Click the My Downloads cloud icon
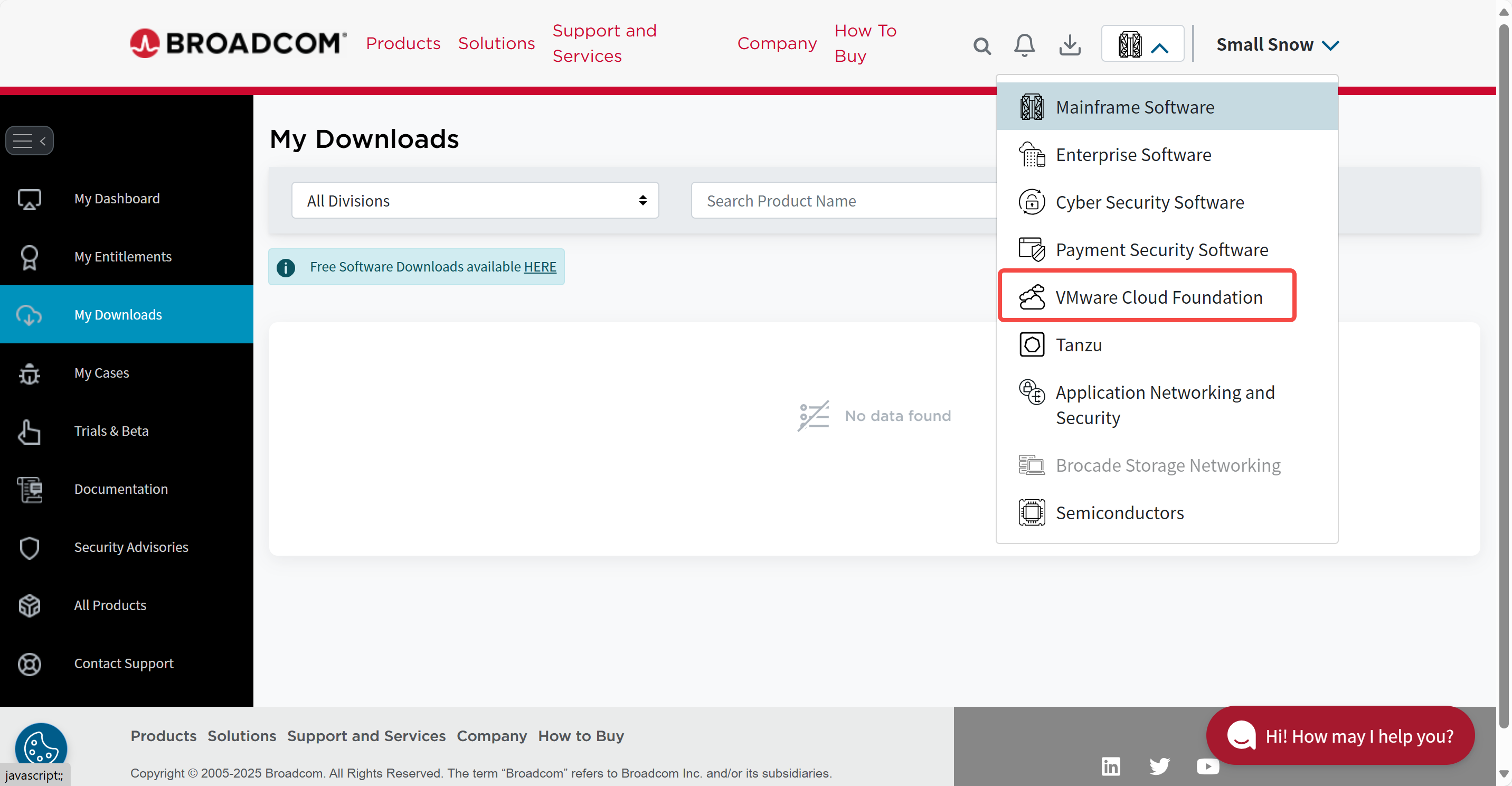The height and width of the screenshot is (786, 1512). coord(30,315)
